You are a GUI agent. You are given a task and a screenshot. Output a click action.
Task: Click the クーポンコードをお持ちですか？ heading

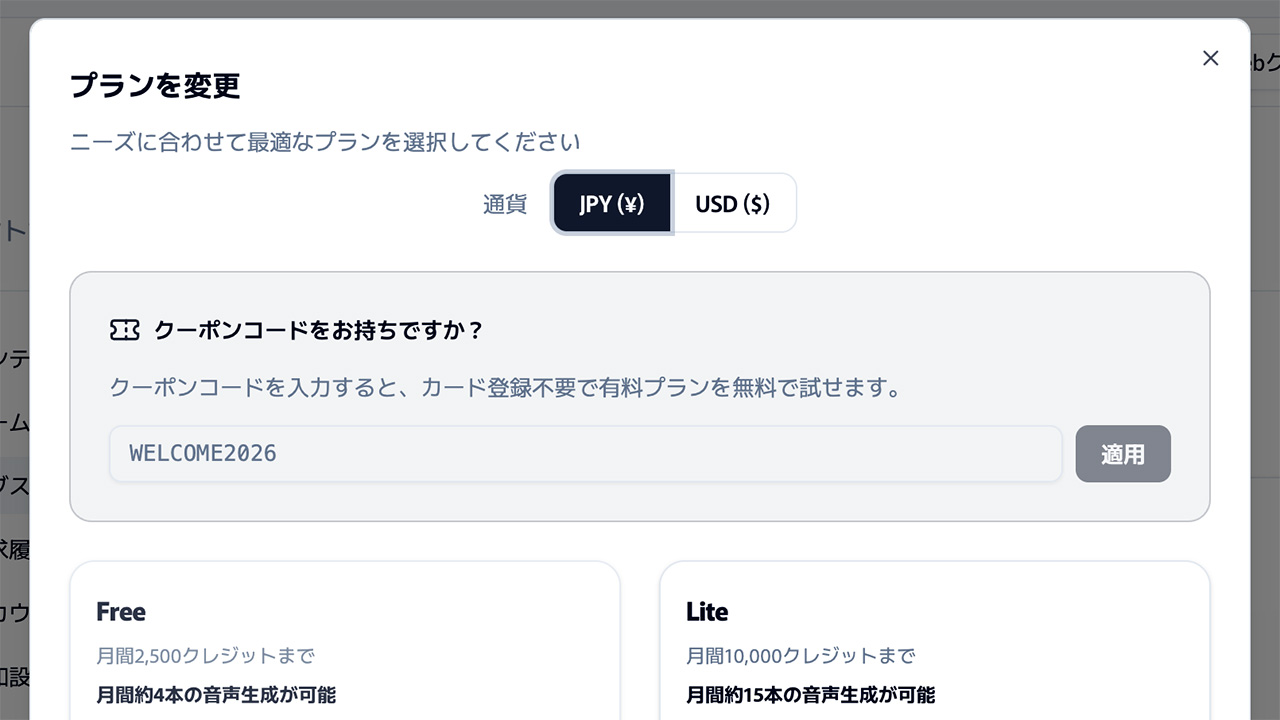pyautogui.click(x=319, y=331)
